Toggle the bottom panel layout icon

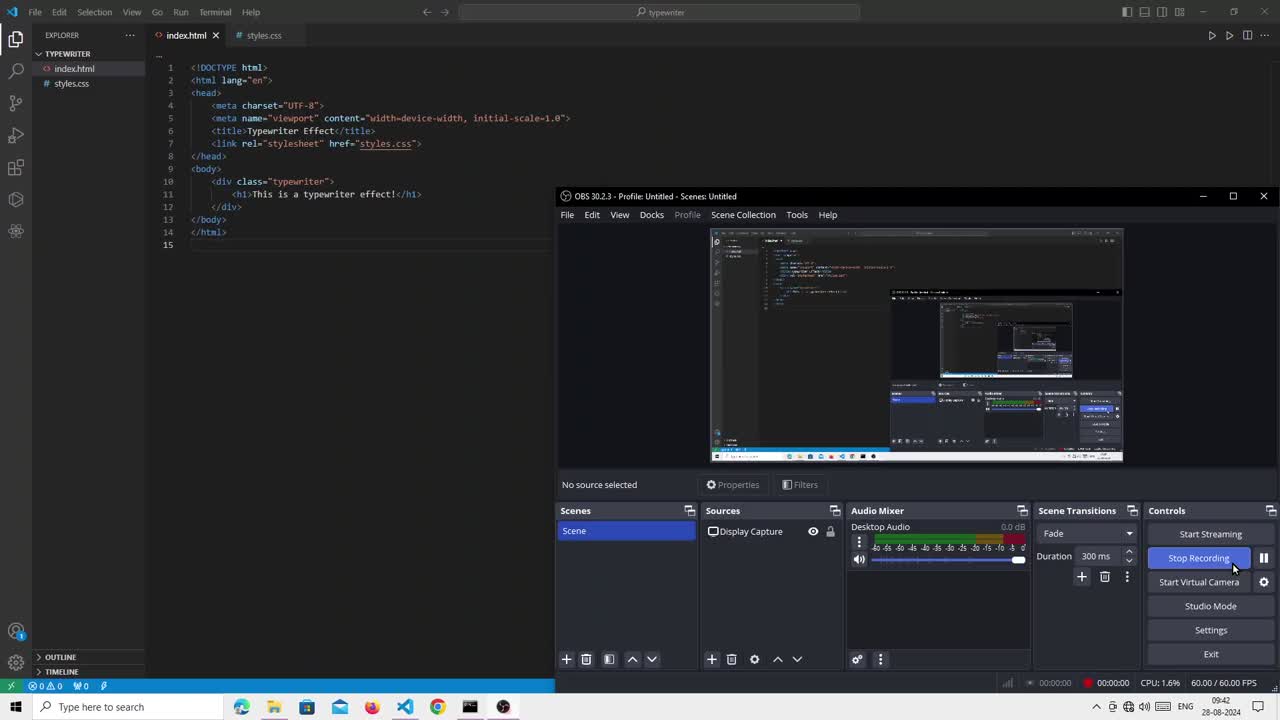point(1145,12)
